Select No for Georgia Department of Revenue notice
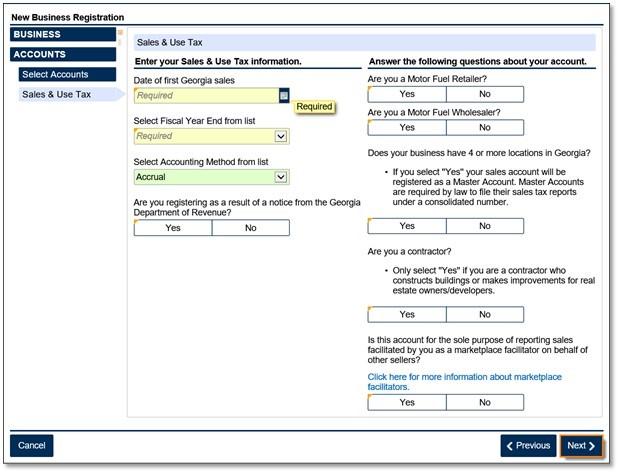The height and width of the screenshot is (473, 619). 250,228
